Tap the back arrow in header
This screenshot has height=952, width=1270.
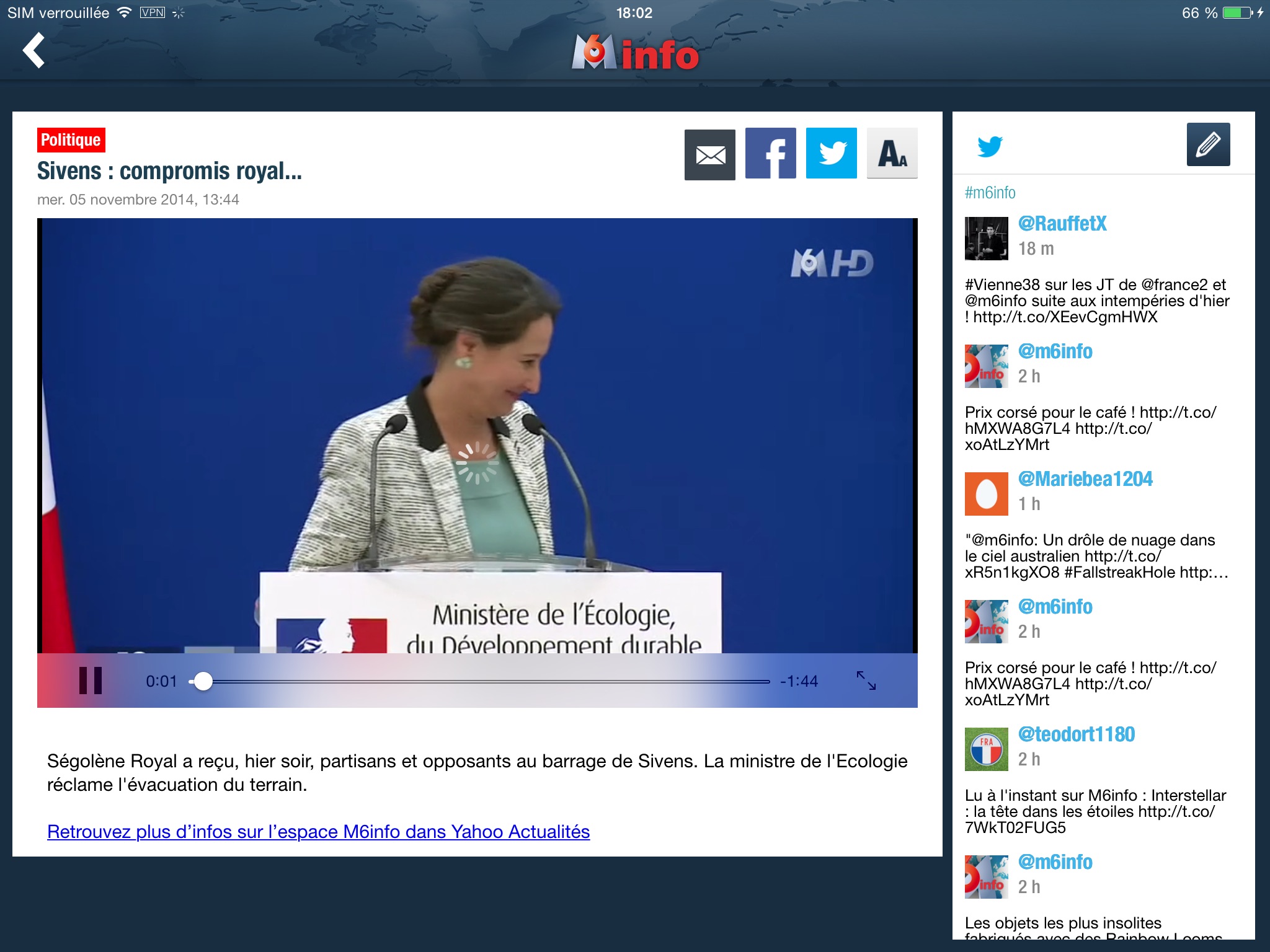(x=34, y=51)
